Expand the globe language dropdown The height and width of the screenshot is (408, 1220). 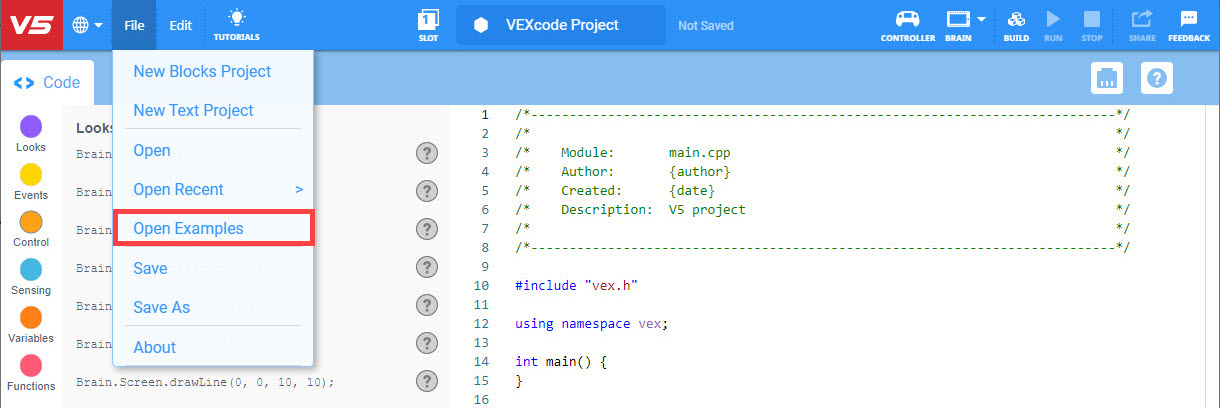pyautogui.click(x=88, y=25)
